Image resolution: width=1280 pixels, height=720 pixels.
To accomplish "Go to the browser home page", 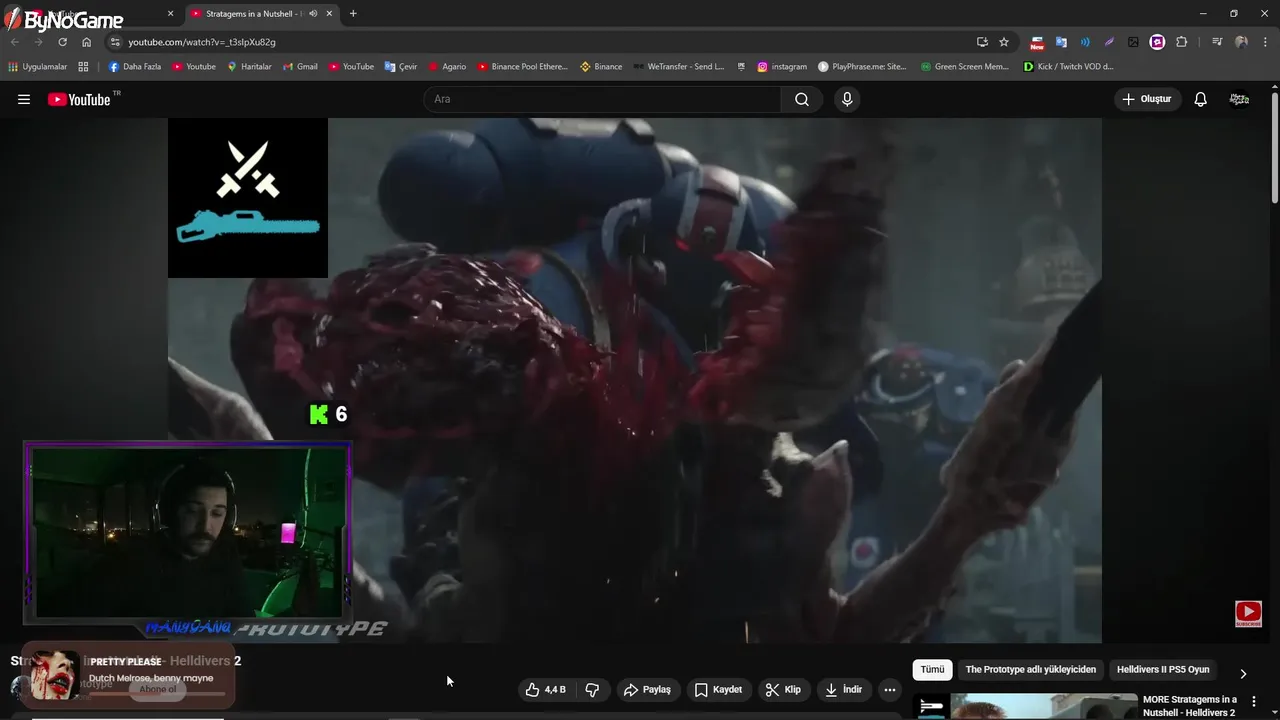I will coord(86,42).
